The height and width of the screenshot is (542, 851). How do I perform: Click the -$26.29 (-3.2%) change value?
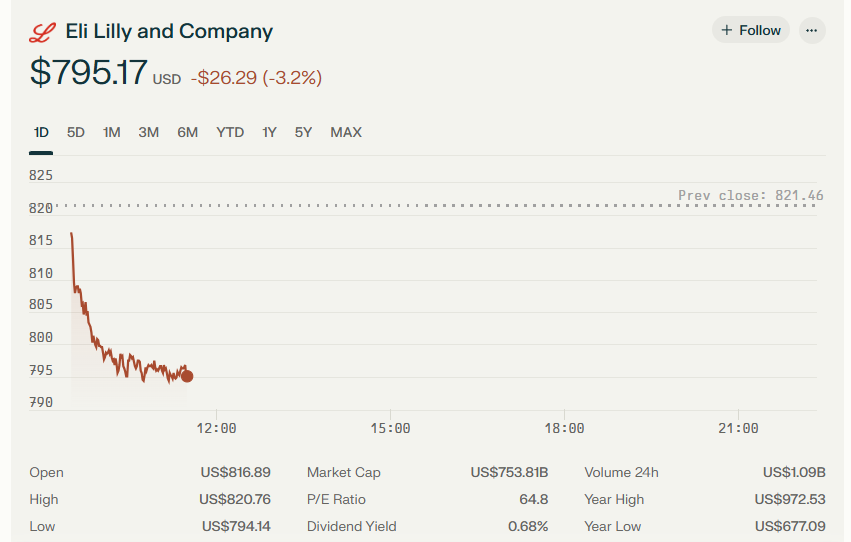[256, 78]
